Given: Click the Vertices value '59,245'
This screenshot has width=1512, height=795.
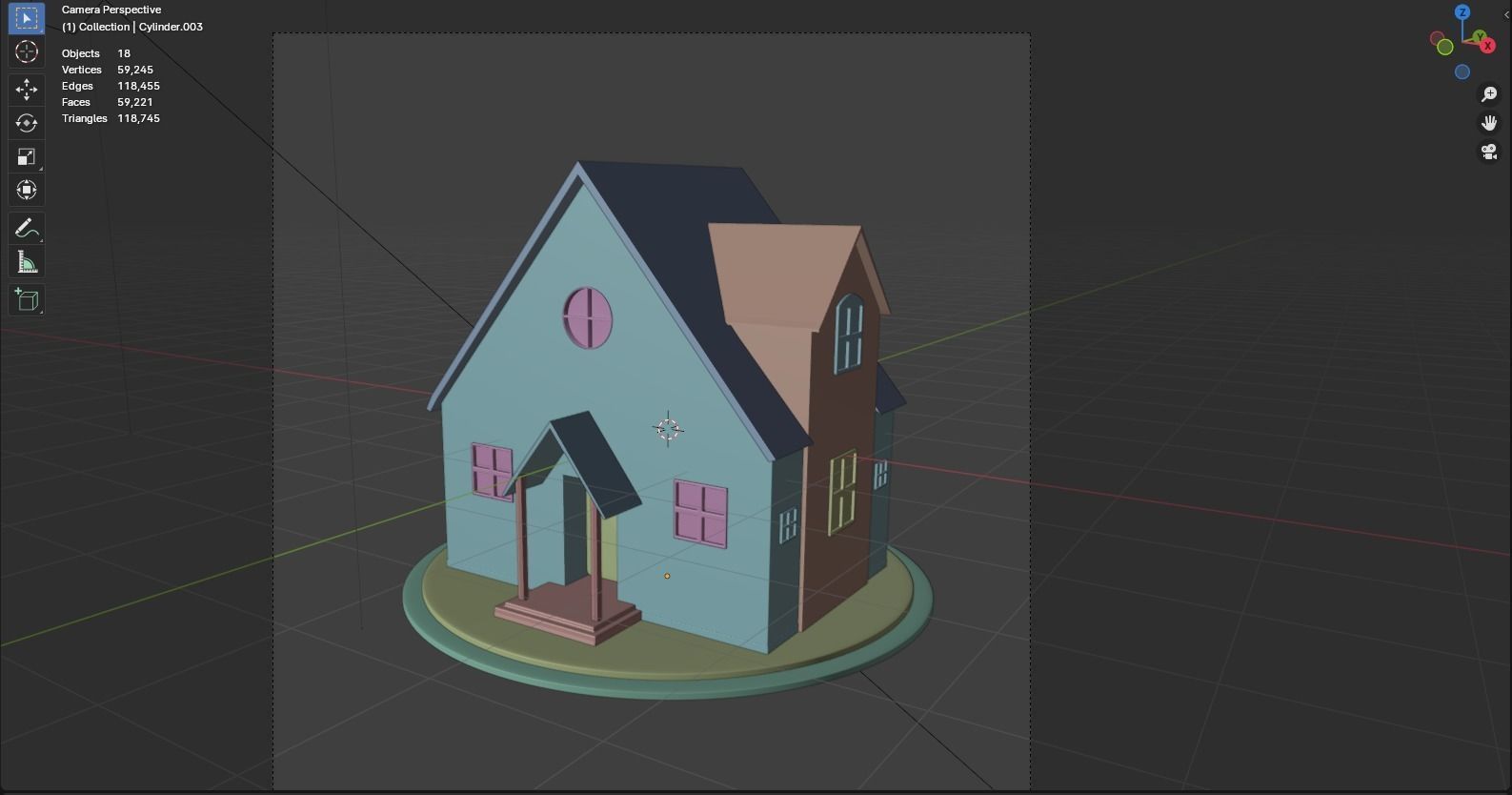Looking at the screenshot, I should pyautogui.click(x=135, y=70).
